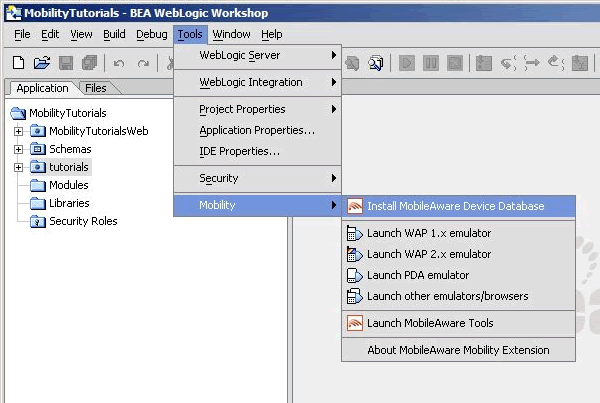Click the debug checklist icon left of Step Into
This screenshot has height=403, width=600.
(x=484, y=63)
